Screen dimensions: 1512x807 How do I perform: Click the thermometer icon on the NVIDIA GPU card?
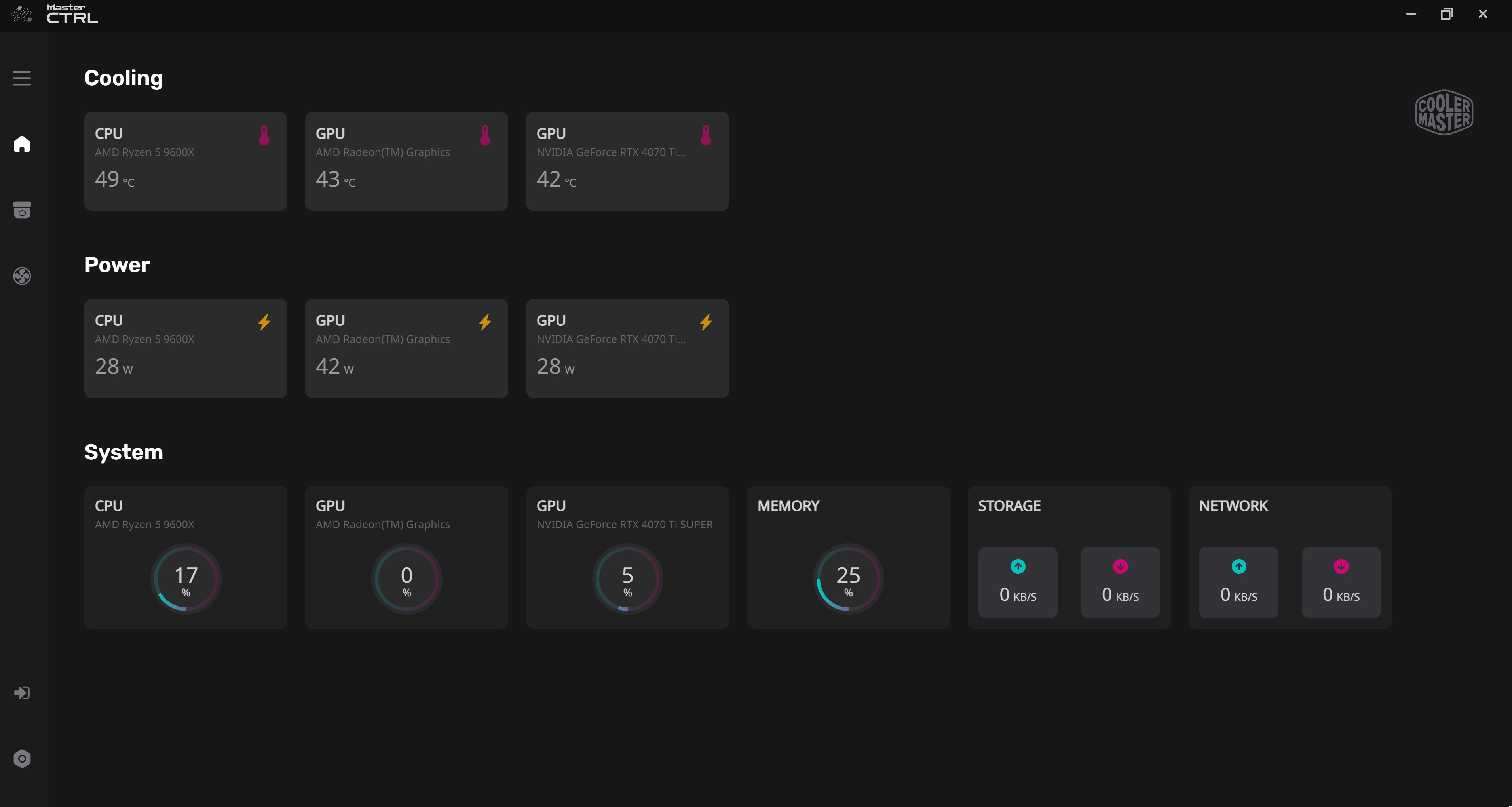(705, 135)
